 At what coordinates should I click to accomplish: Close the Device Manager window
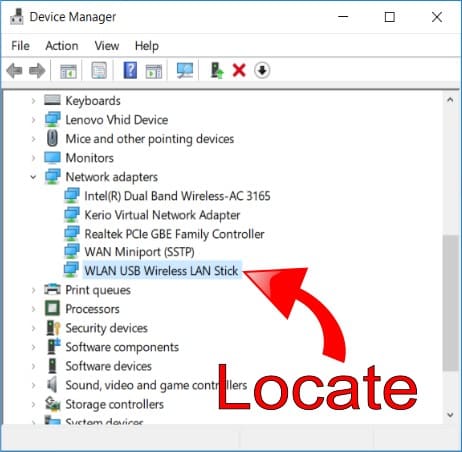437,17
